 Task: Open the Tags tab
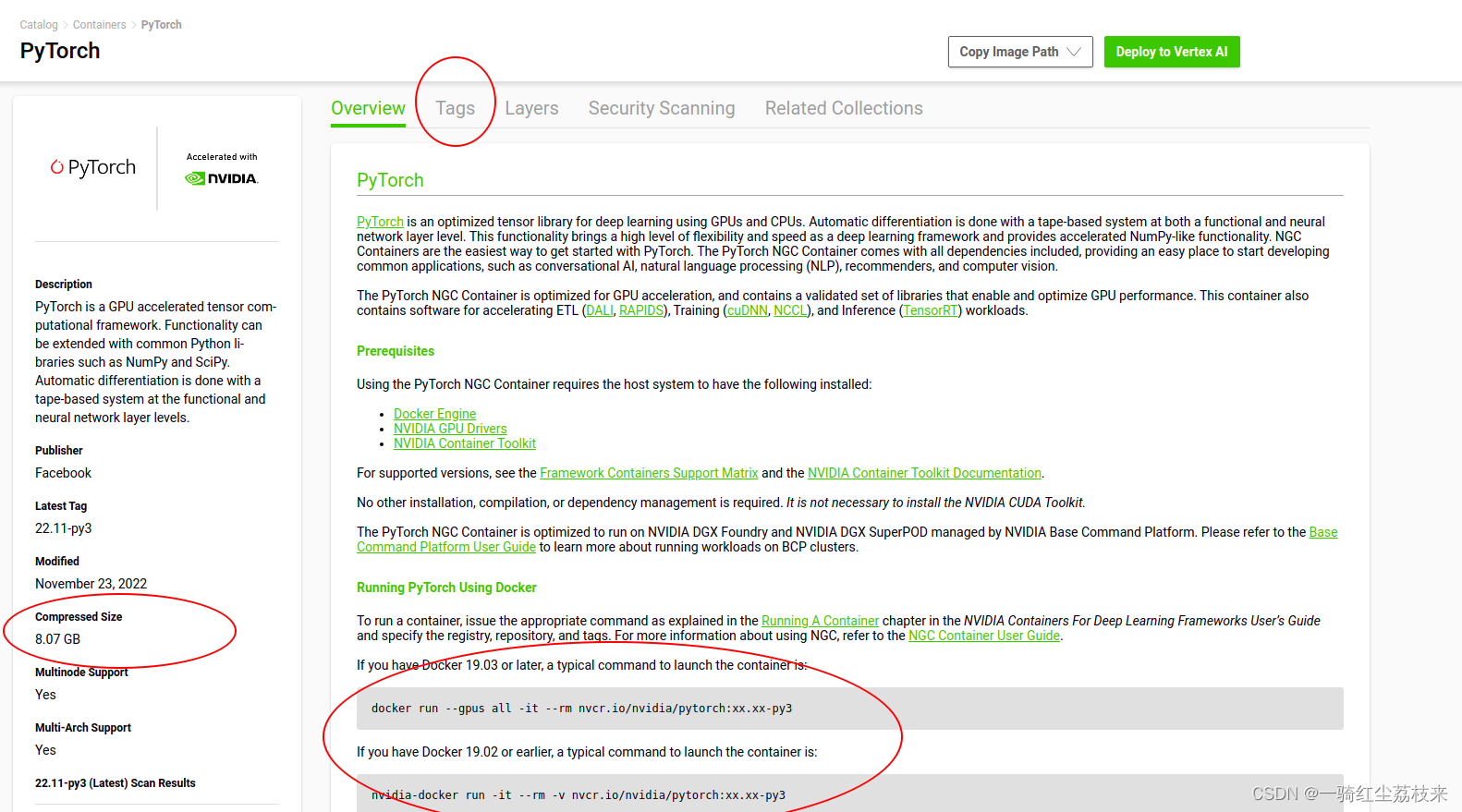456,108
